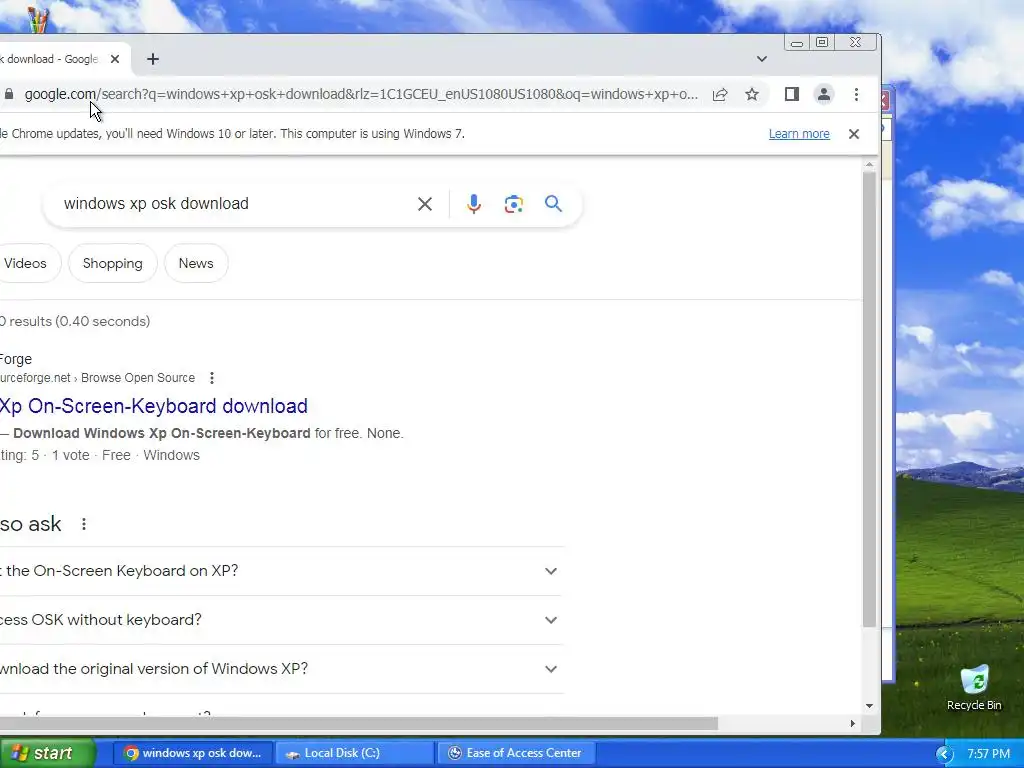Expand hidden system tray icons arrow
The width and height of the screenshot is (1024, 768).
(x=944, y=754)
